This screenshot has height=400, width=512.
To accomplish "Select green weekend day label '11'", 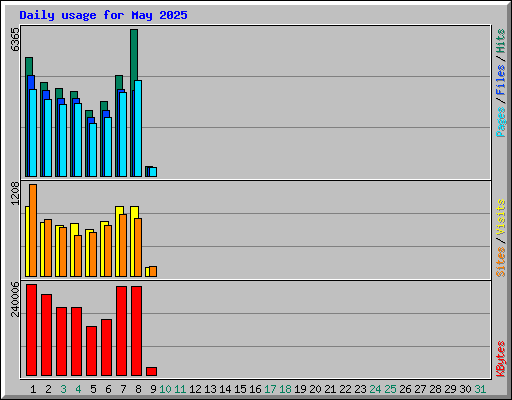I will [180, 389].
